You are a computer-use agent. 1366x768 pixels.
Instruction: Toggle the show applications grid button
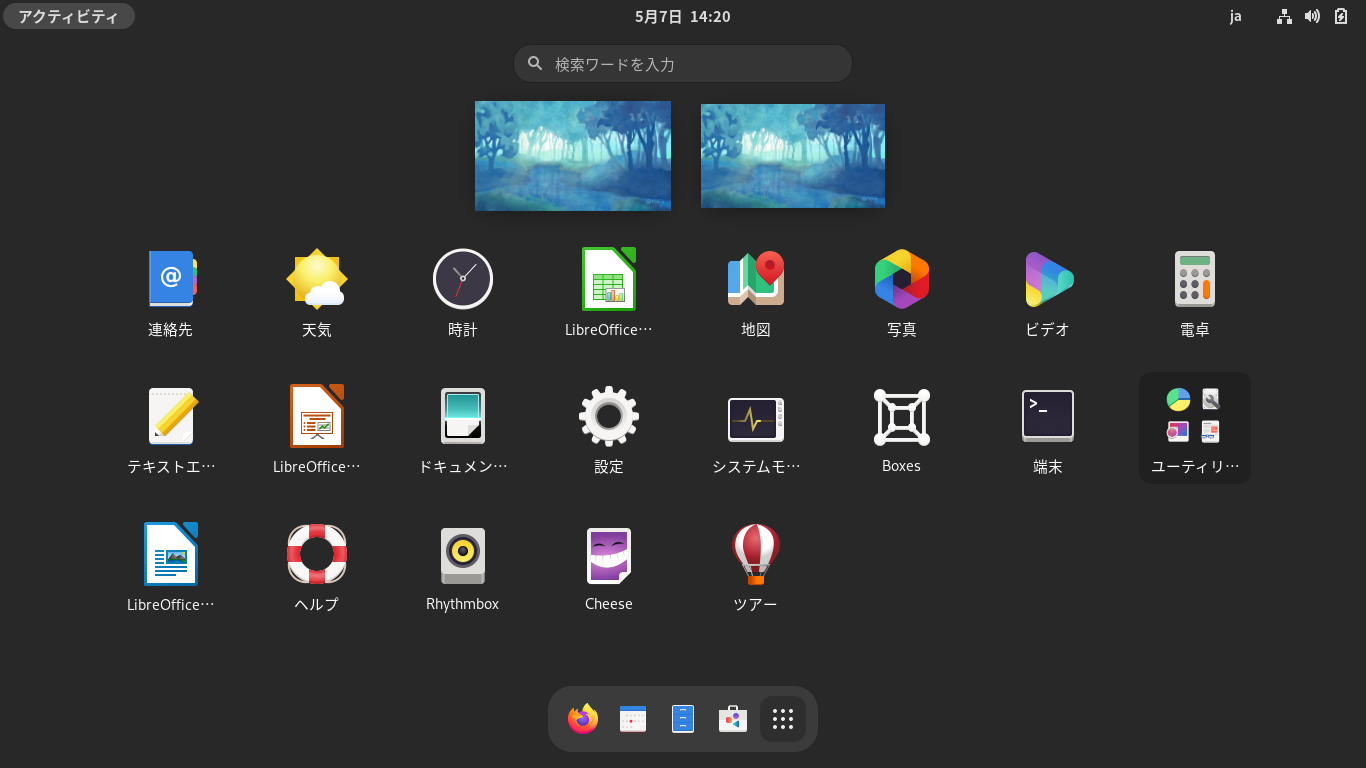783,719
